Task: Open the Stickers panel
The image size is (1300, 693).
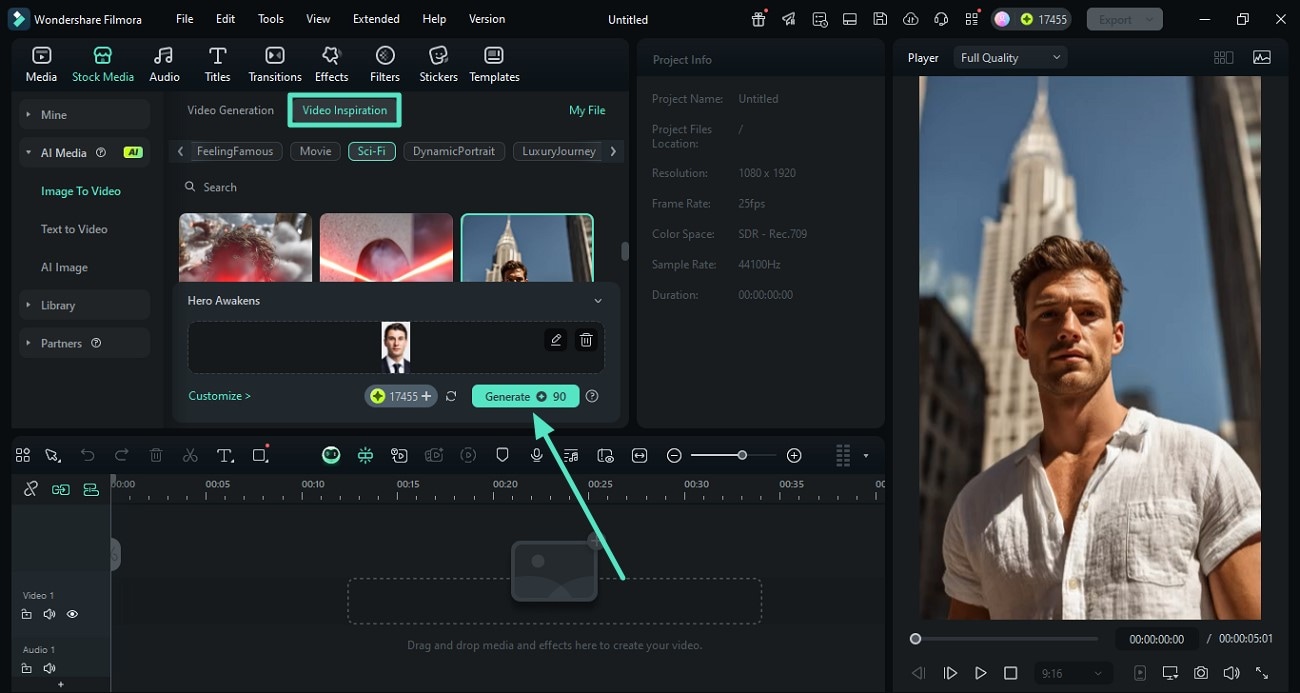Action: [x=438, y=64]
